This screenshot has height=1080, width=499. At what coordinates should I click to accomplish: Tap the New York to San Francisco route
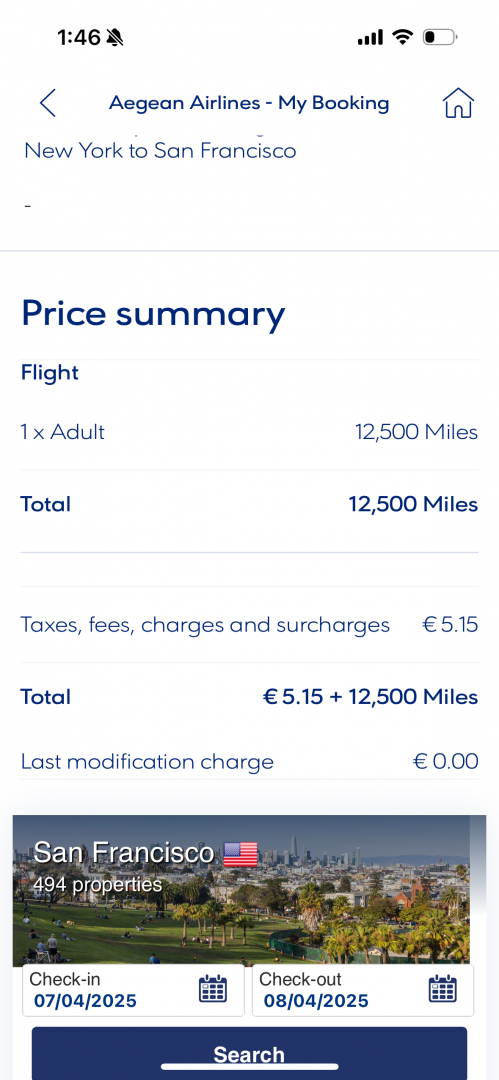coord(161,150)
